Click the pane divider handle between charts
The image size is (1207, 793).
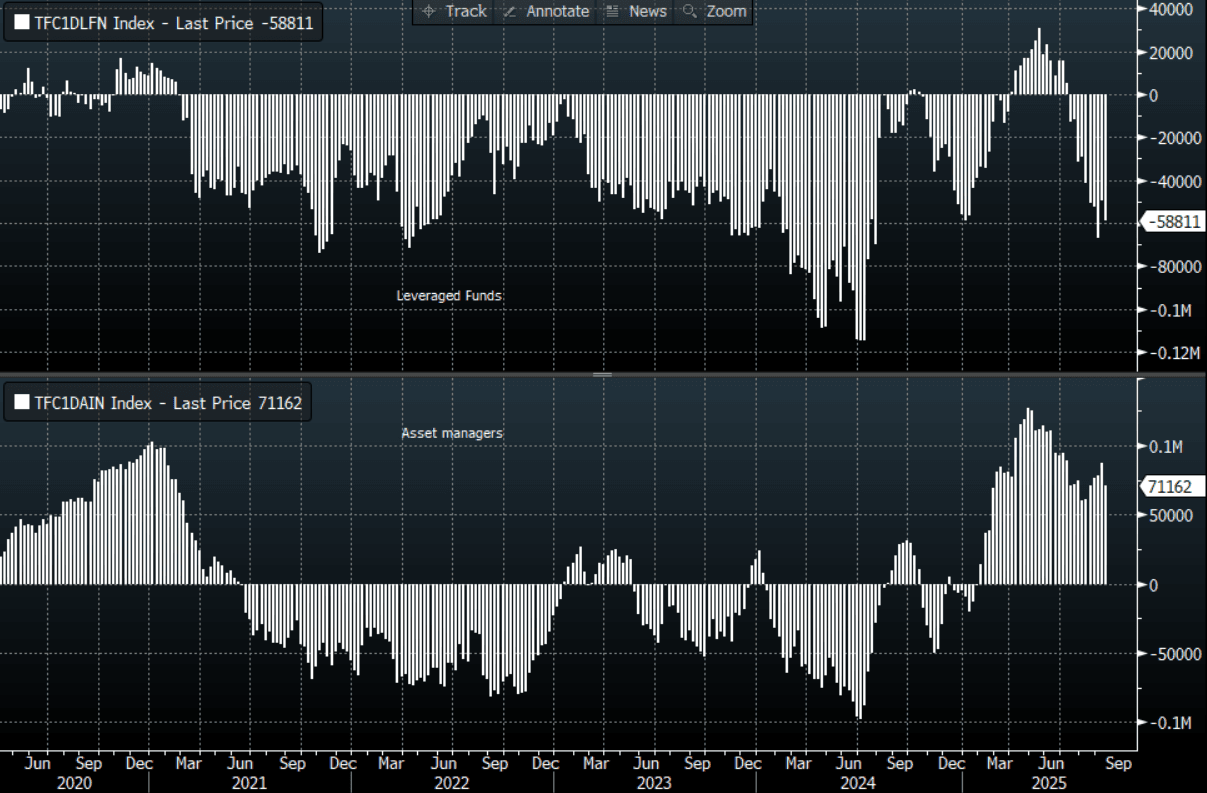coord(602,374)
